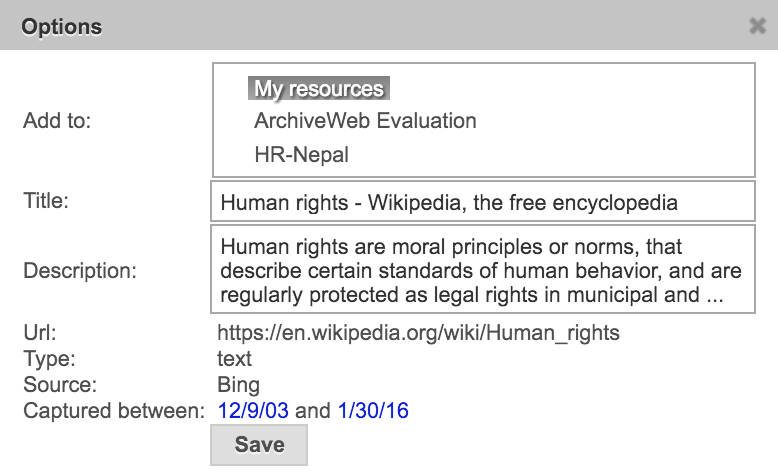Screen dimensions: 778x476
Task: Click the Wikipedia Human_rights URL text
Action: 418,333
